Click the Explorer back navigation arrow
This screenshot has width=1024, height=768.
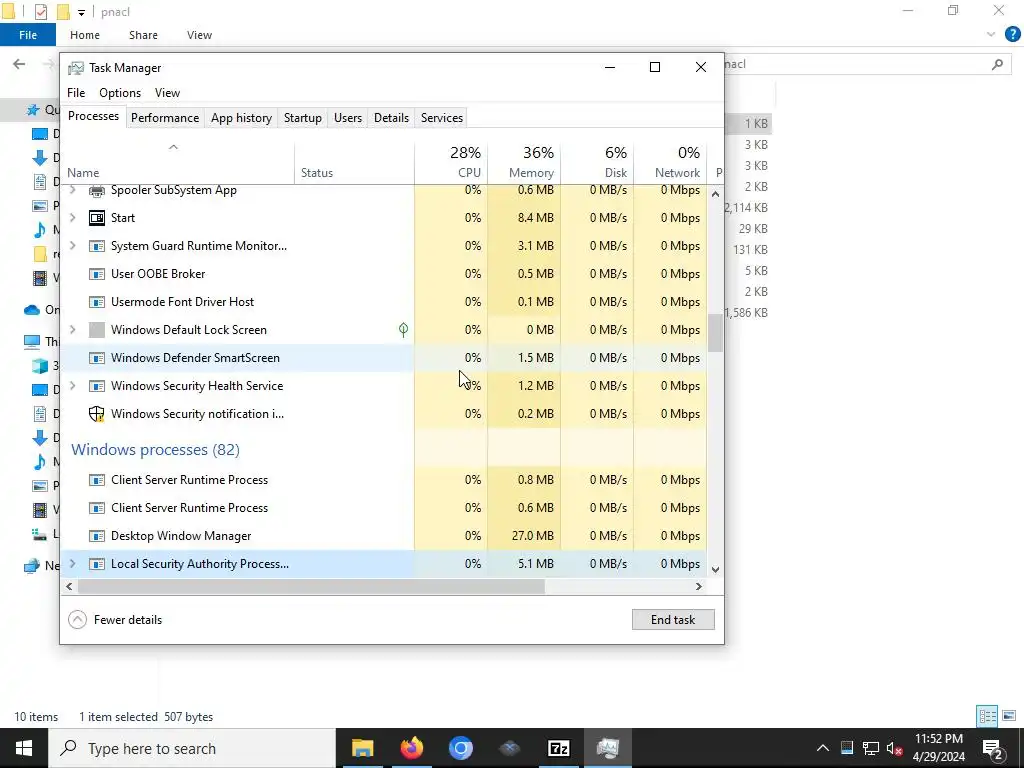tap(19, 64)
